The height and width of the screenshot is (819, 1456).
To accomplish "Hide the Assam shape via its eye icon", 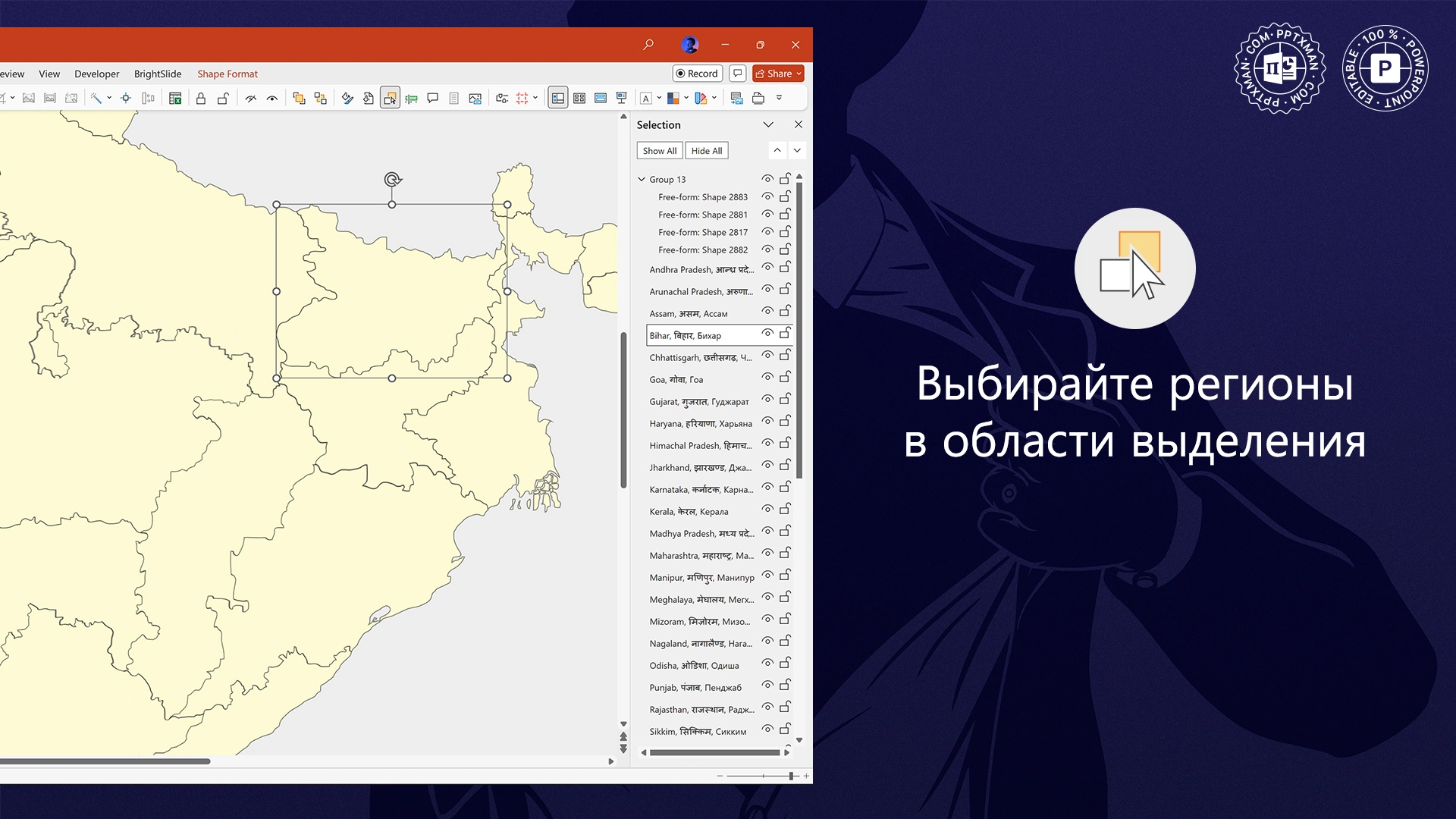I will tap(767, 312).
